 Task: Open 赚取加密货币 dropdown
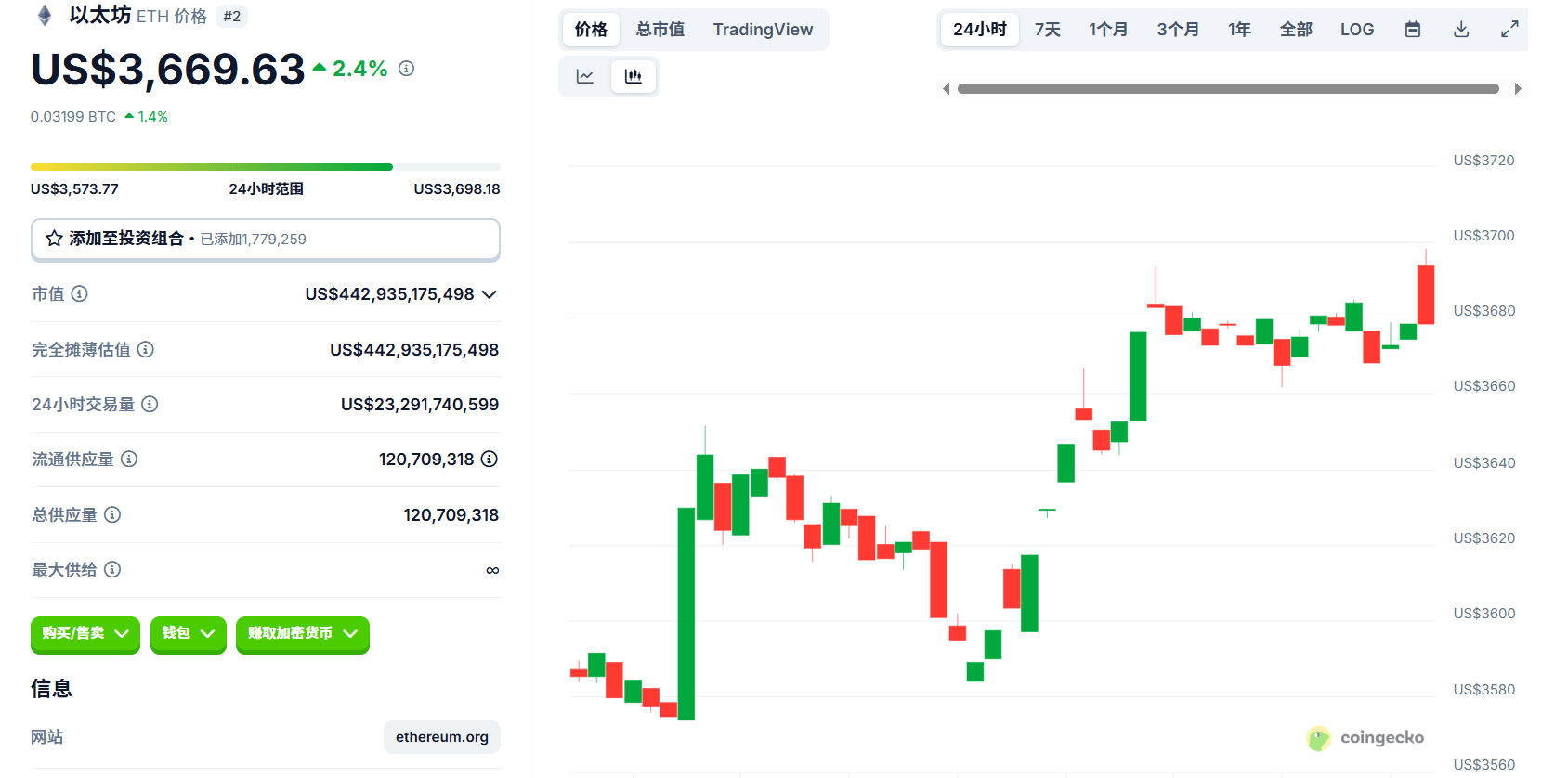point(303,634)
